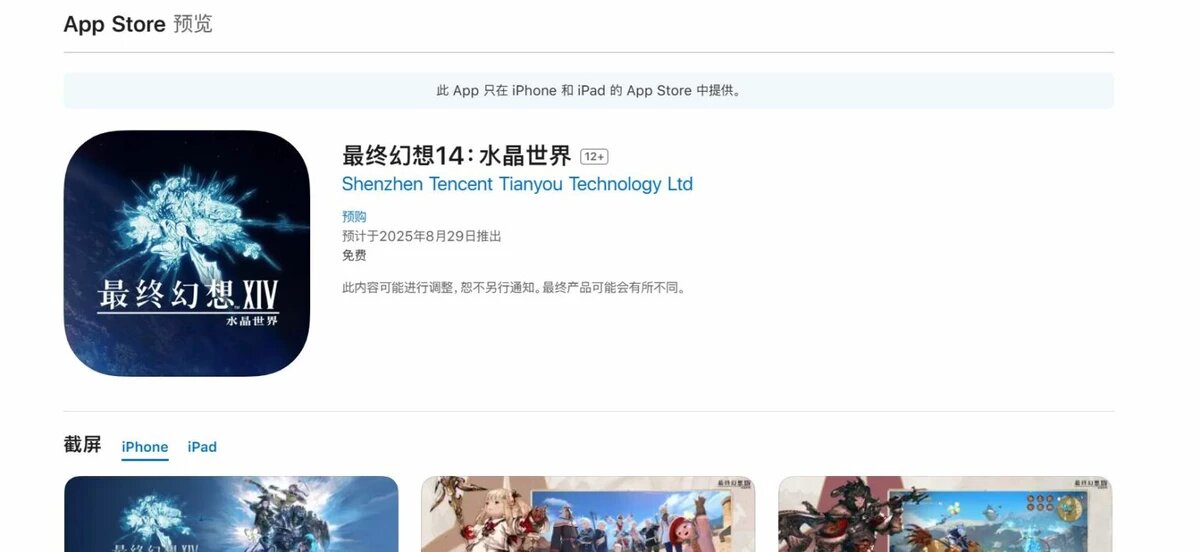This screenshot has height=552, width=1200.
Task: Click the app title 最终幻想14: 水晶世界
Action: pyautogui.click(x=457, y=156)
